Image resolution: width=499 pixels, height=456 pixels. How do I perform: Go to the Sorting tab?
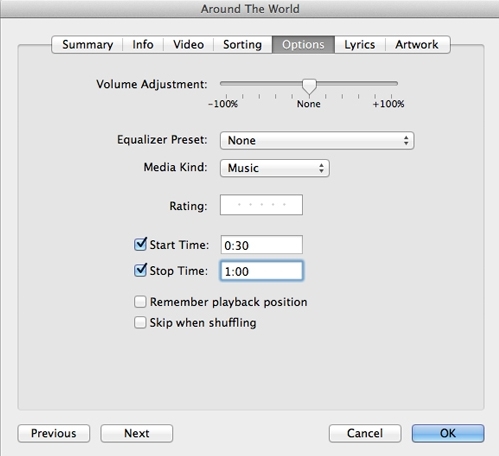242,45
